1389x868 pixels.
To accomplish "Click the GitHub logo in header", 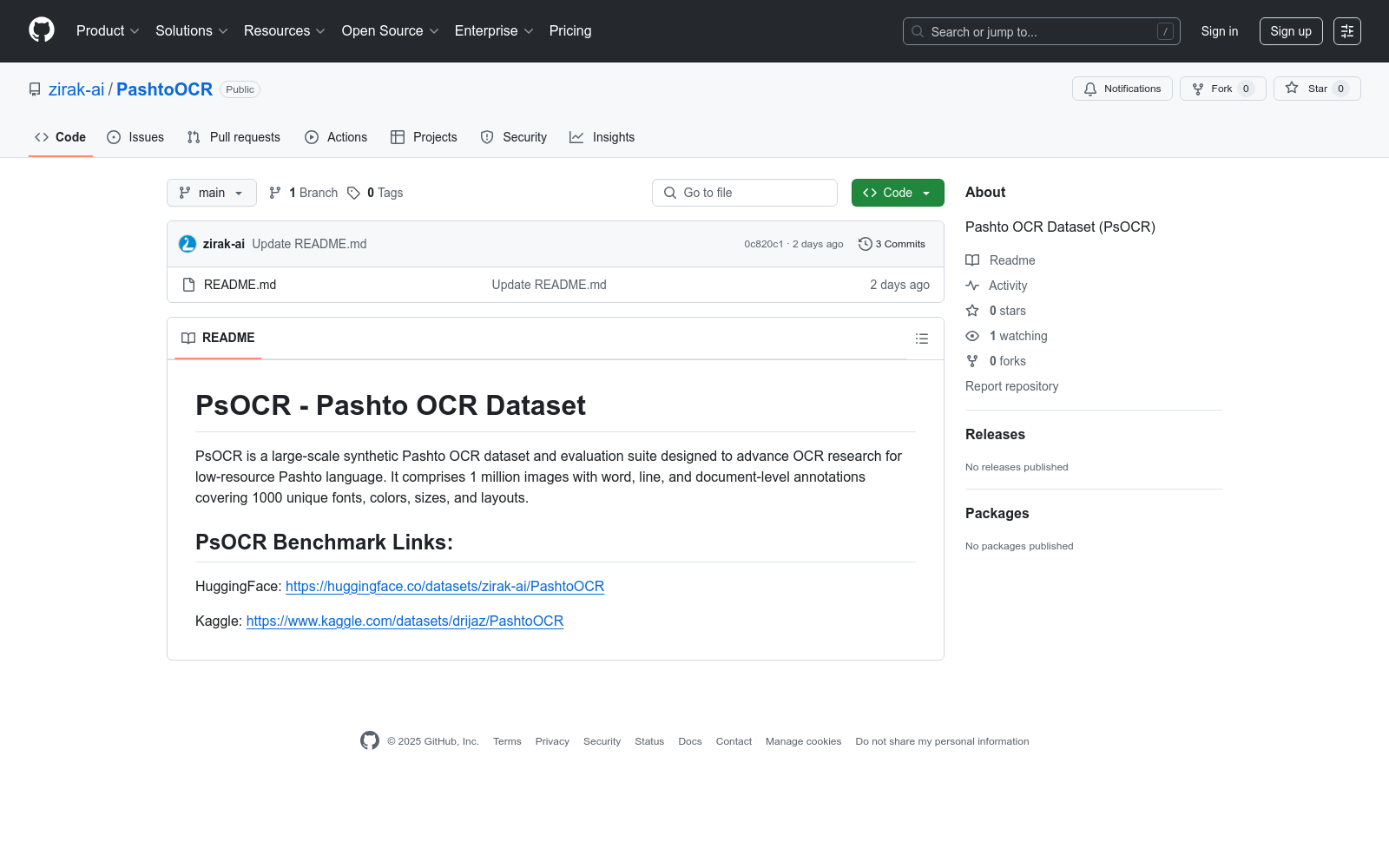I will [42, 30].
